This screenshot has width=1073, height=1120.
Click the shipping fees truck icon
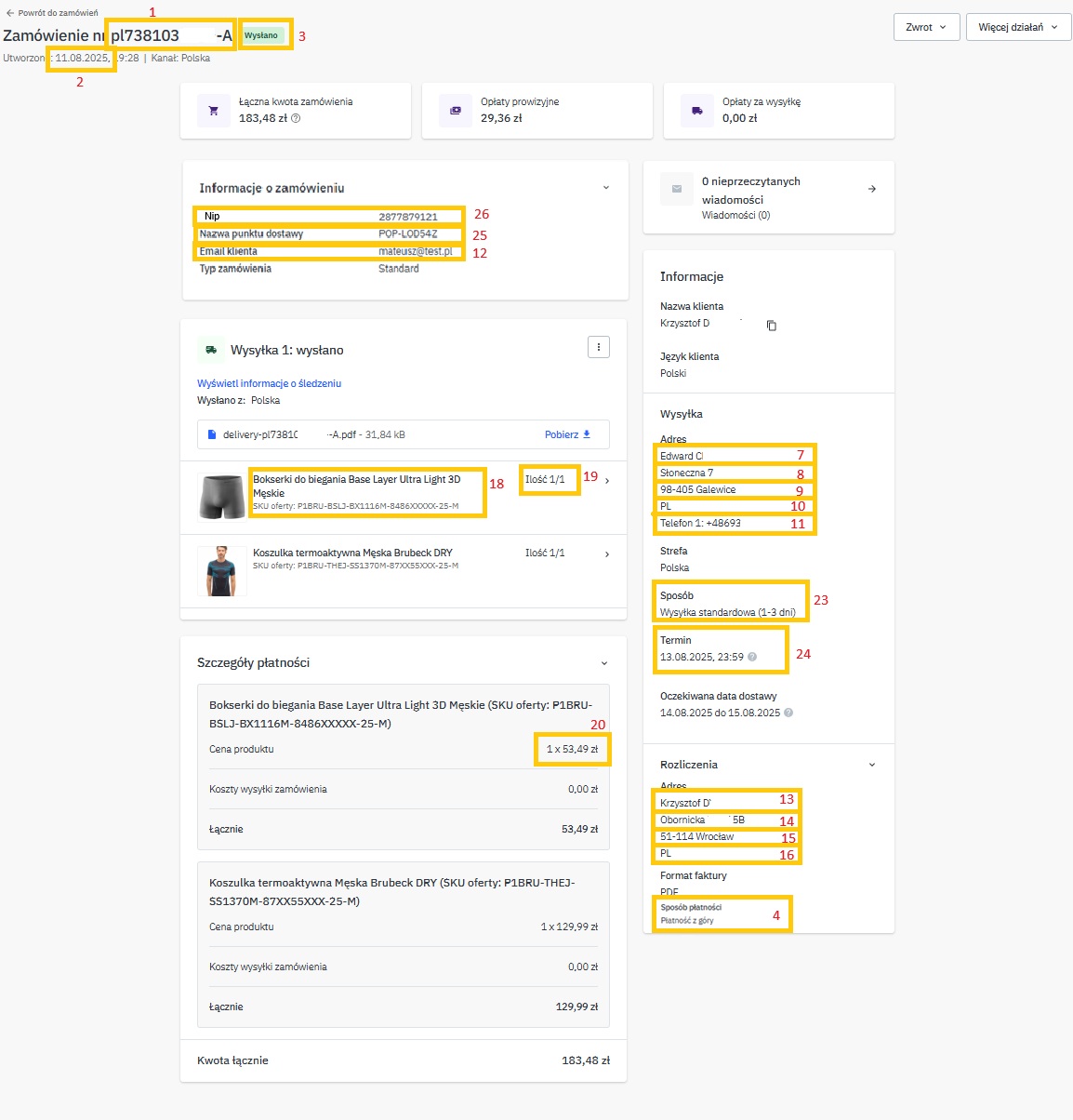pos(697,111)
